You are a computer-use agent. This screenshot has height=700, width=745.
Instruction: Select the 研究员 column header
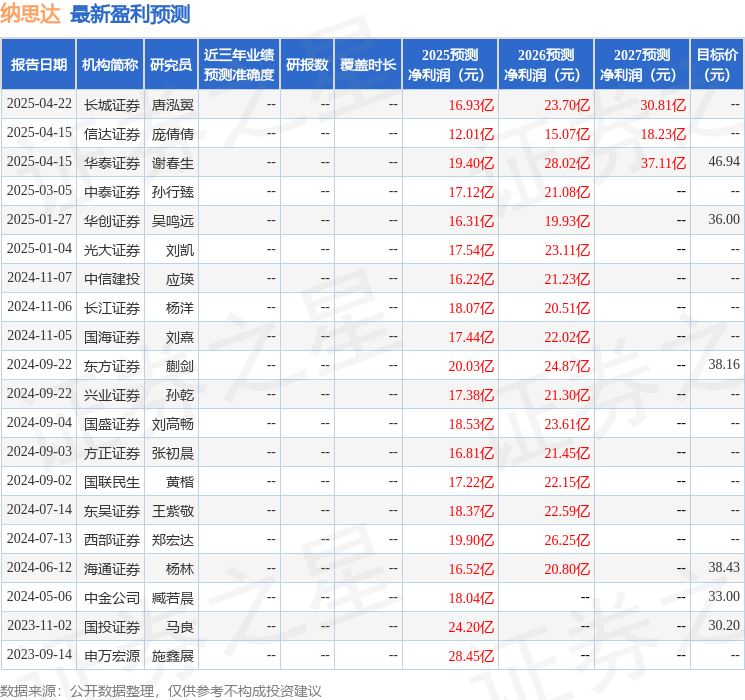click(x=171, y=65)
